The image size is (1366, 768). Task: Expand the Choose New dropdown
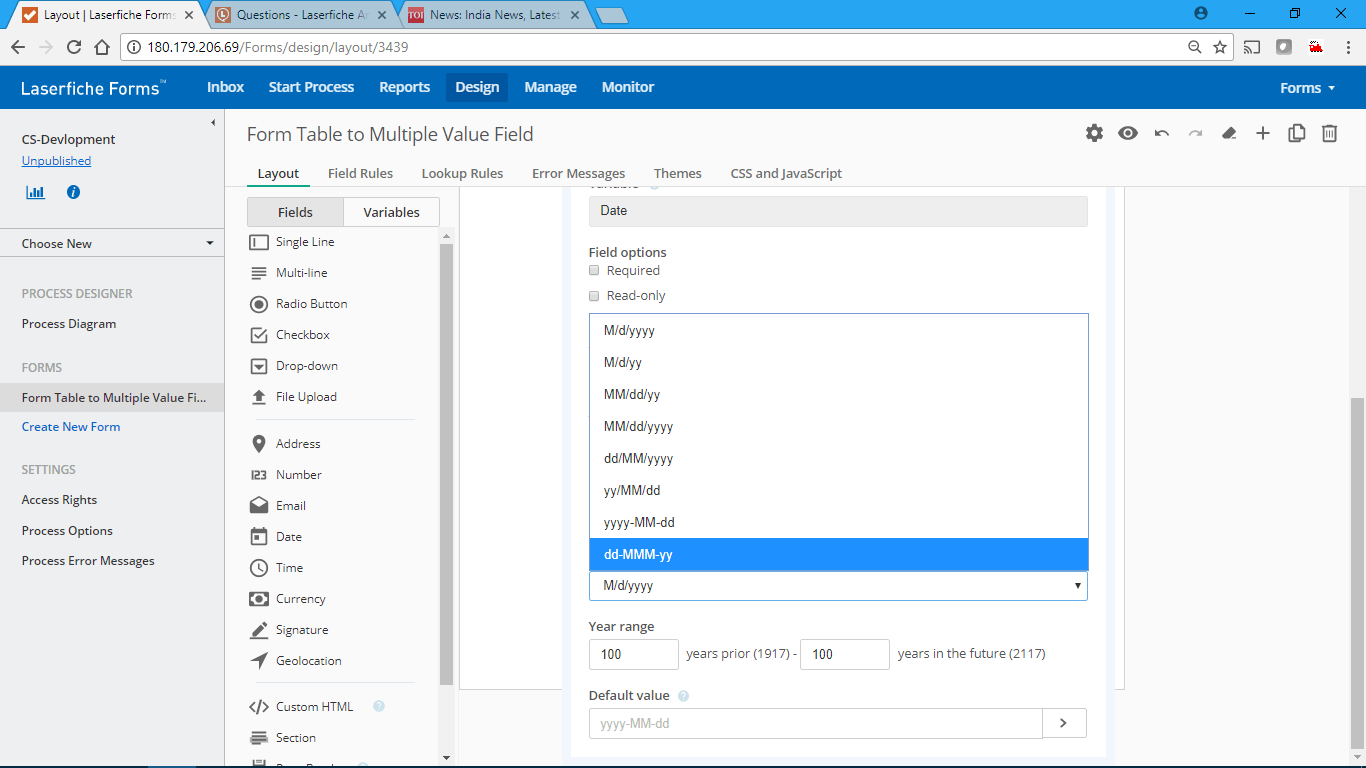(118, 243)
